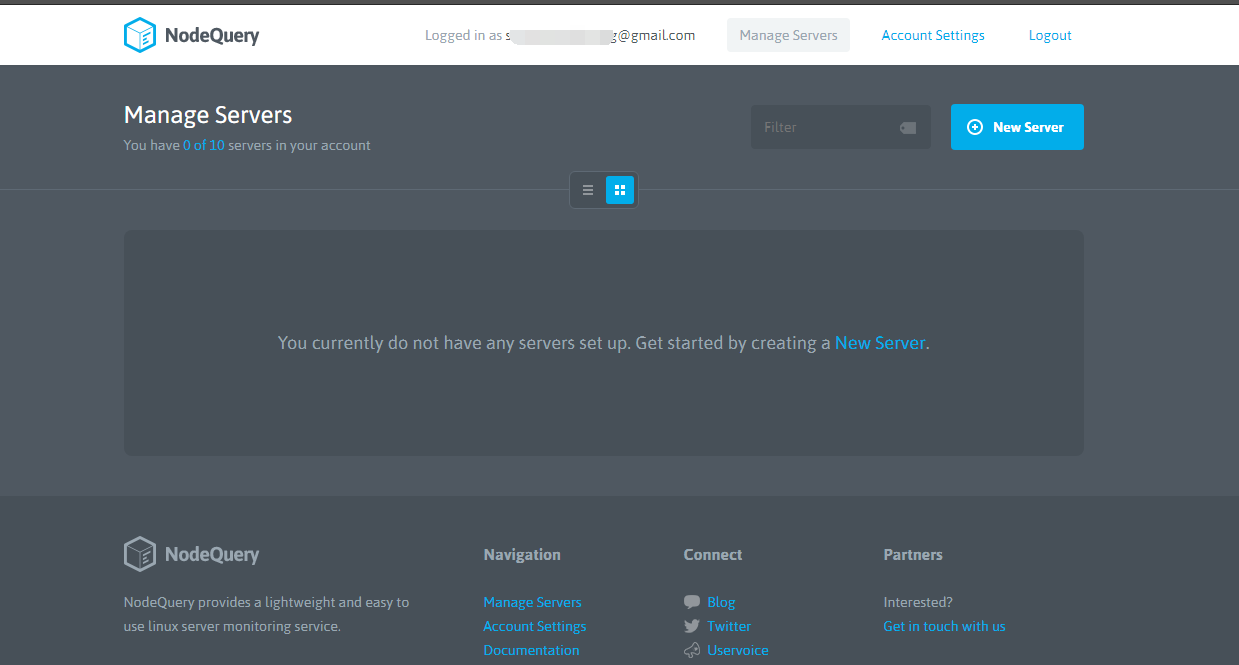Focus the Filter input field
This screenshot has height=665, width=1239.
click(x=841, y=127)
